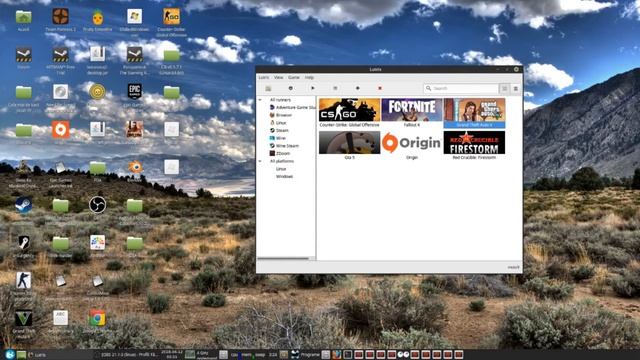Viewport: 640px width, 360px height.
Task: Select the Grand Theft Auto V game
Action: coord(474,113)
